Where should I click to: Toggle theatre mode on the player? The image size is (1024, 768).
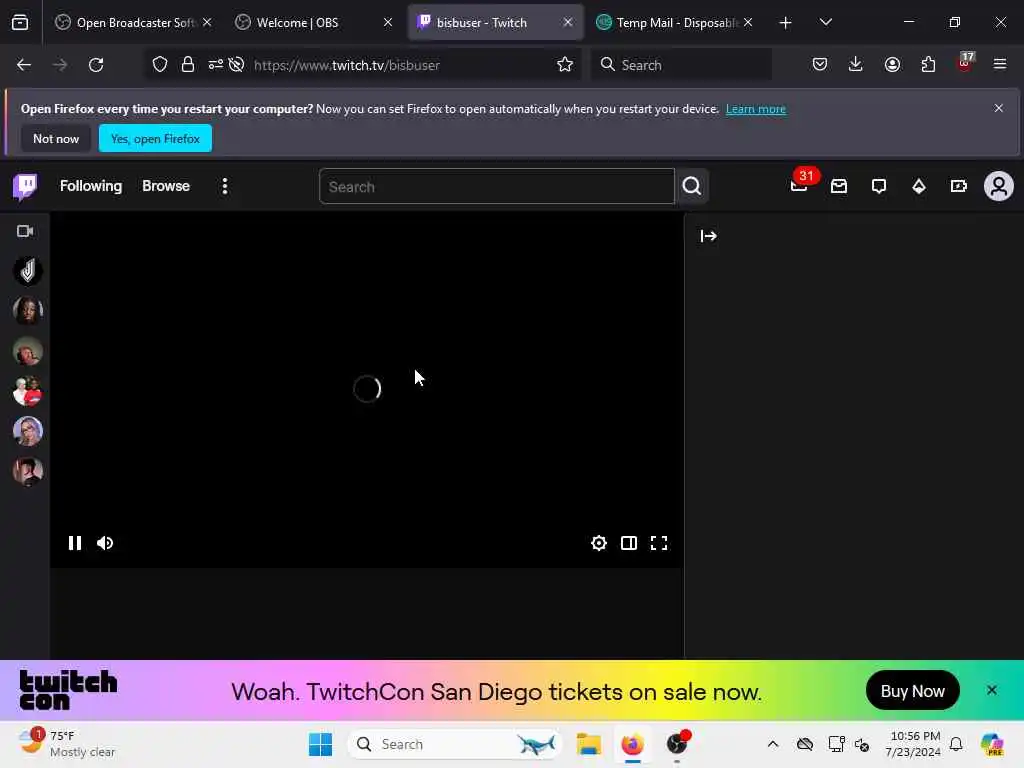629,543
